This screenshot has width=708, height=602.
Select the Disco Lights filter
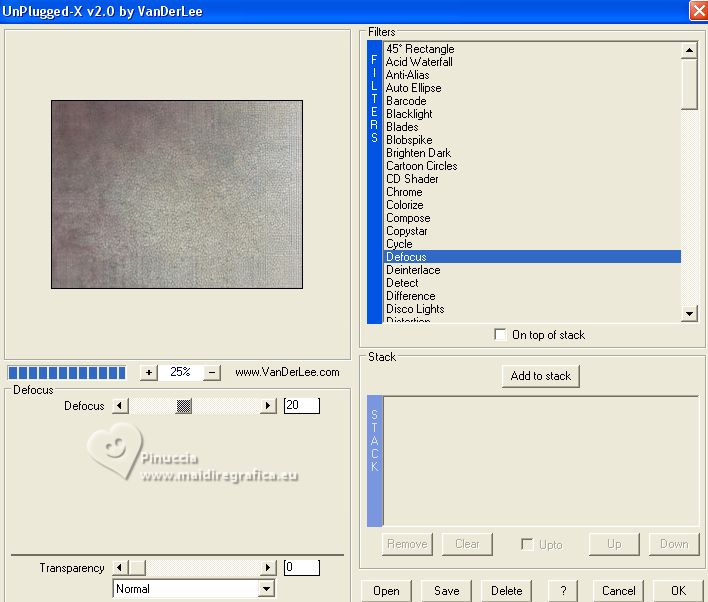tap(532, 309)
